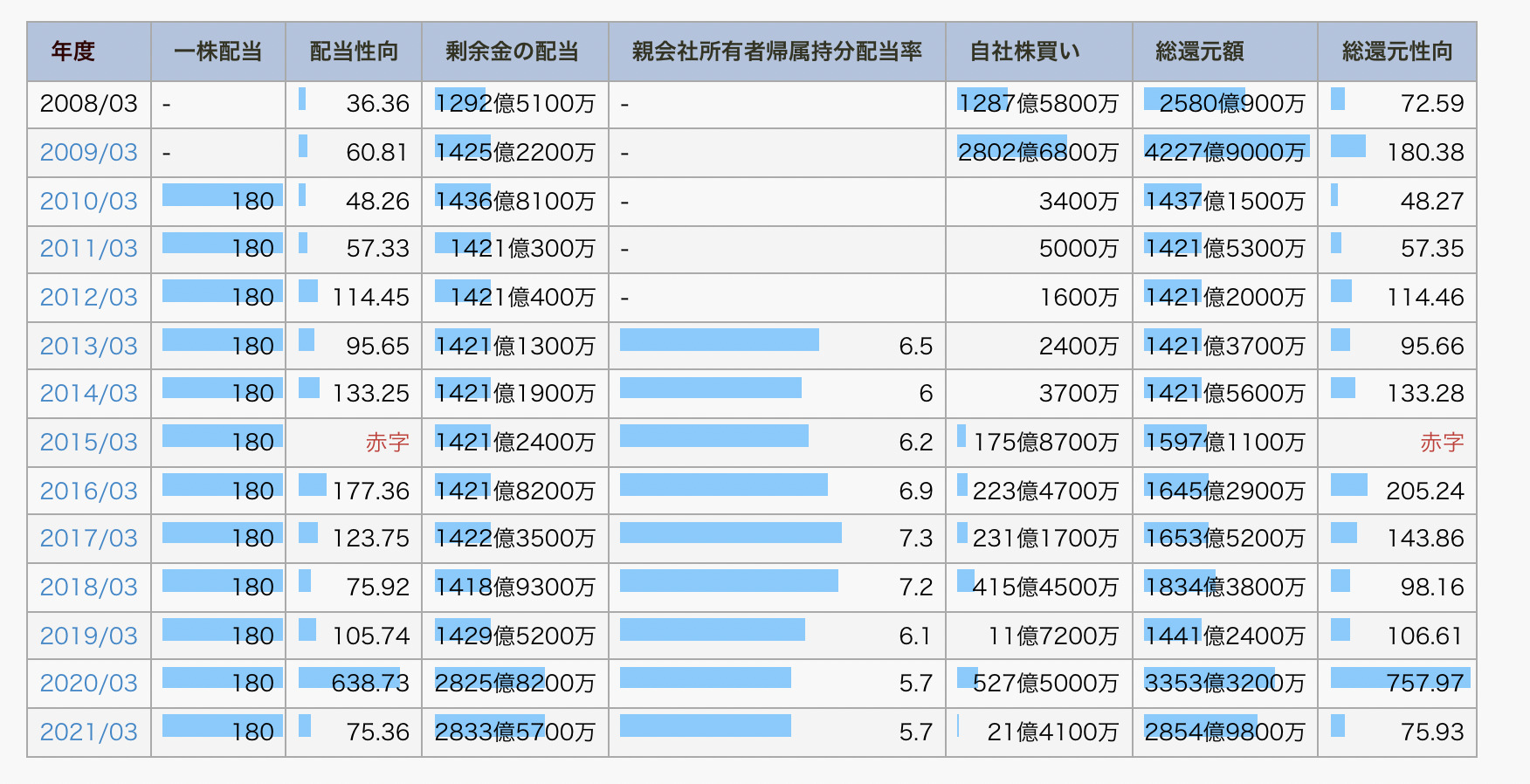Open the 2018/03 fiscal year link
This screenshot has width=1530, height=784.
[89, 588]
